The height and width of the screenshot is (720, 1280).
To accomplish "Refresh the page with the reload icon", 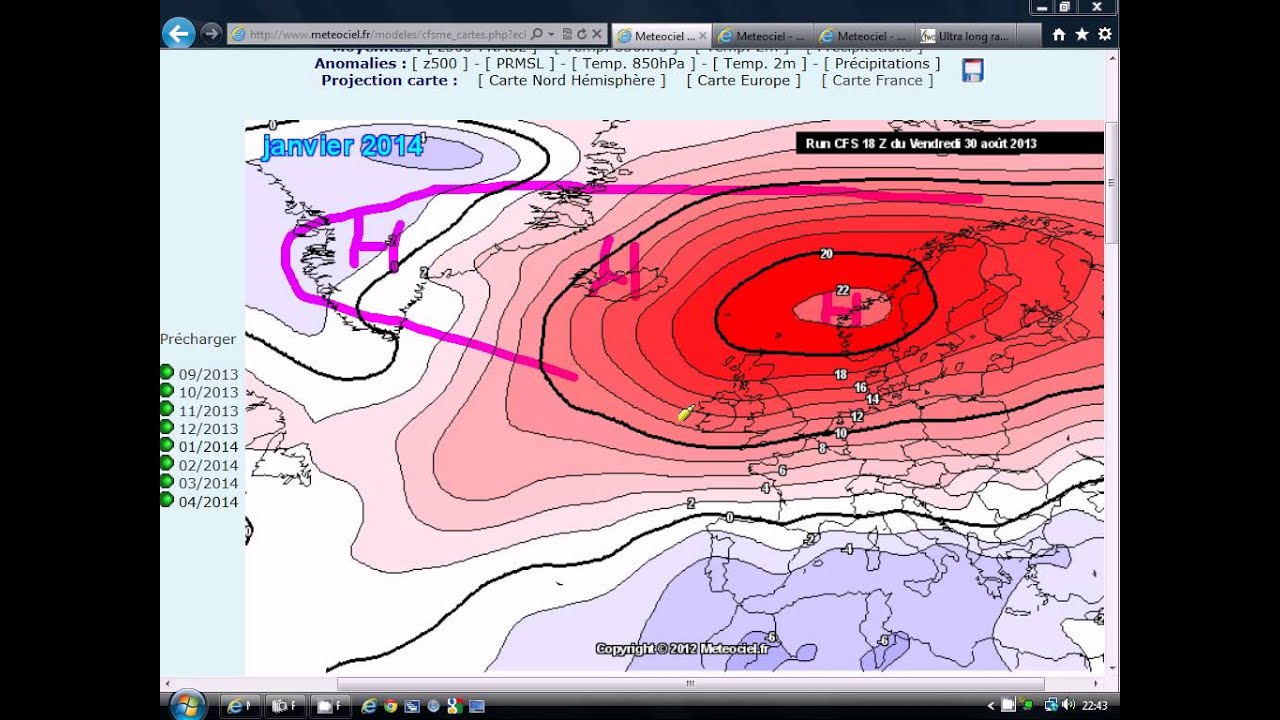I will click(581, 34).
